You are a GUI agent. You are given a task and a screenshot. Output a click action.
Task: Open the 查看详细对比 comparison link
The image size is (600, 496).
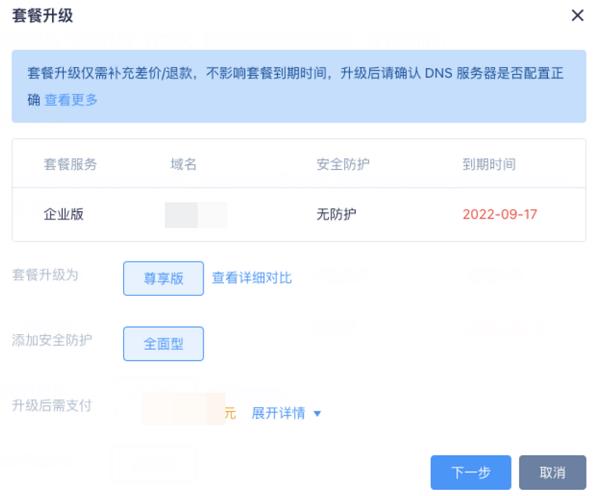click(x=252, y=278)
